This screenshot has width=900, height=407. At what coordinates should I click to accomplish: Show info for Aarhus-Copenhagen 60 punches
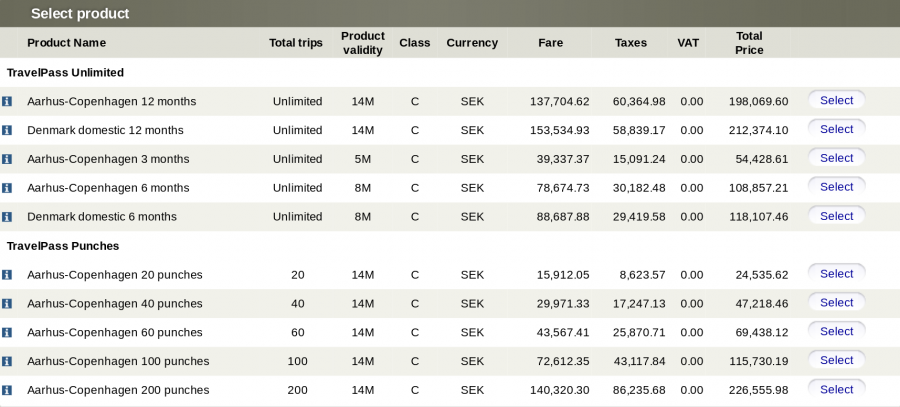pyautogui.click(x=7, y=333)
